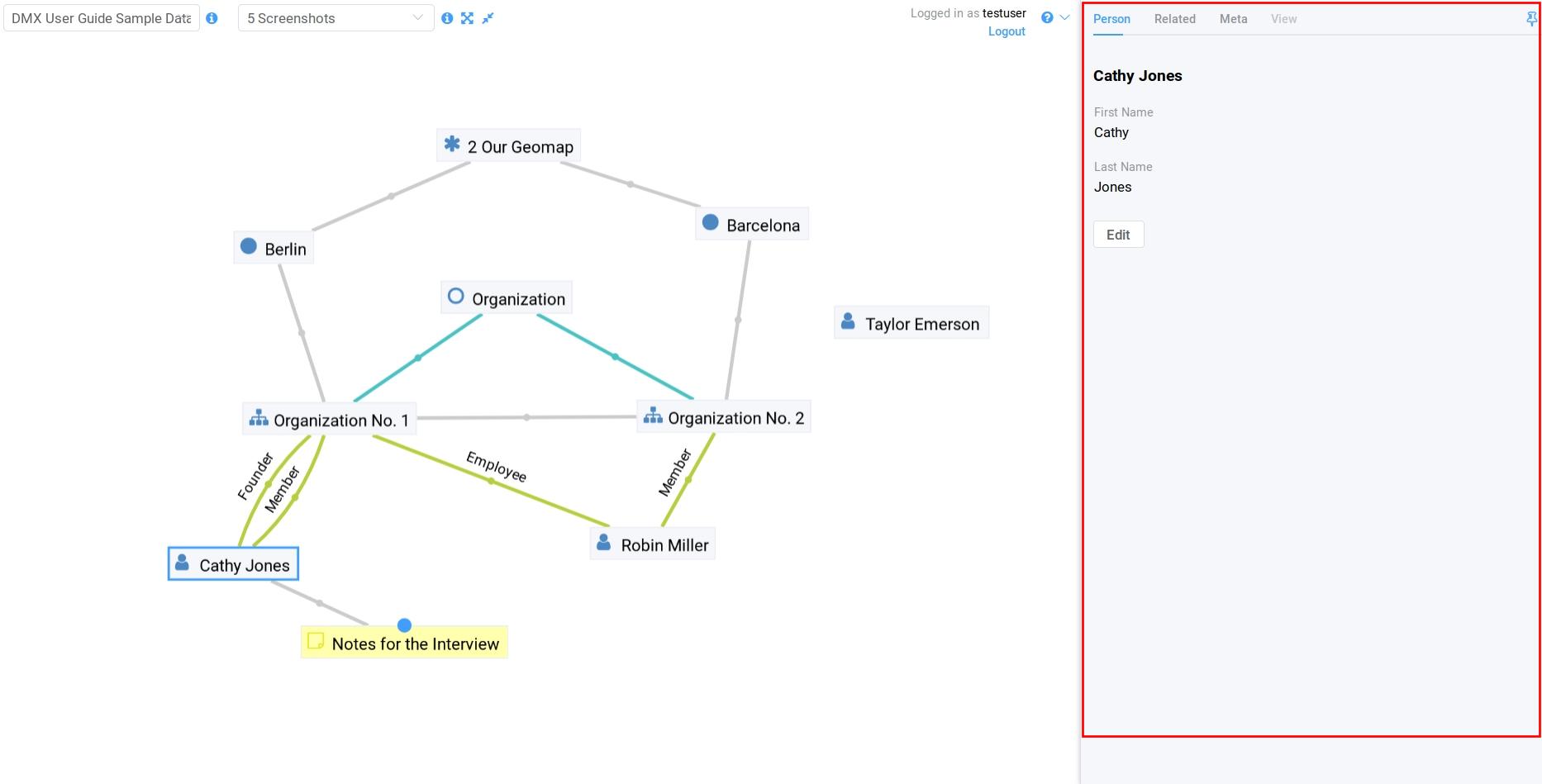Toggle the pin icon in detail panel
Image resolution: width=1542 pixels, height=784 pixels.
[1530, 19]
